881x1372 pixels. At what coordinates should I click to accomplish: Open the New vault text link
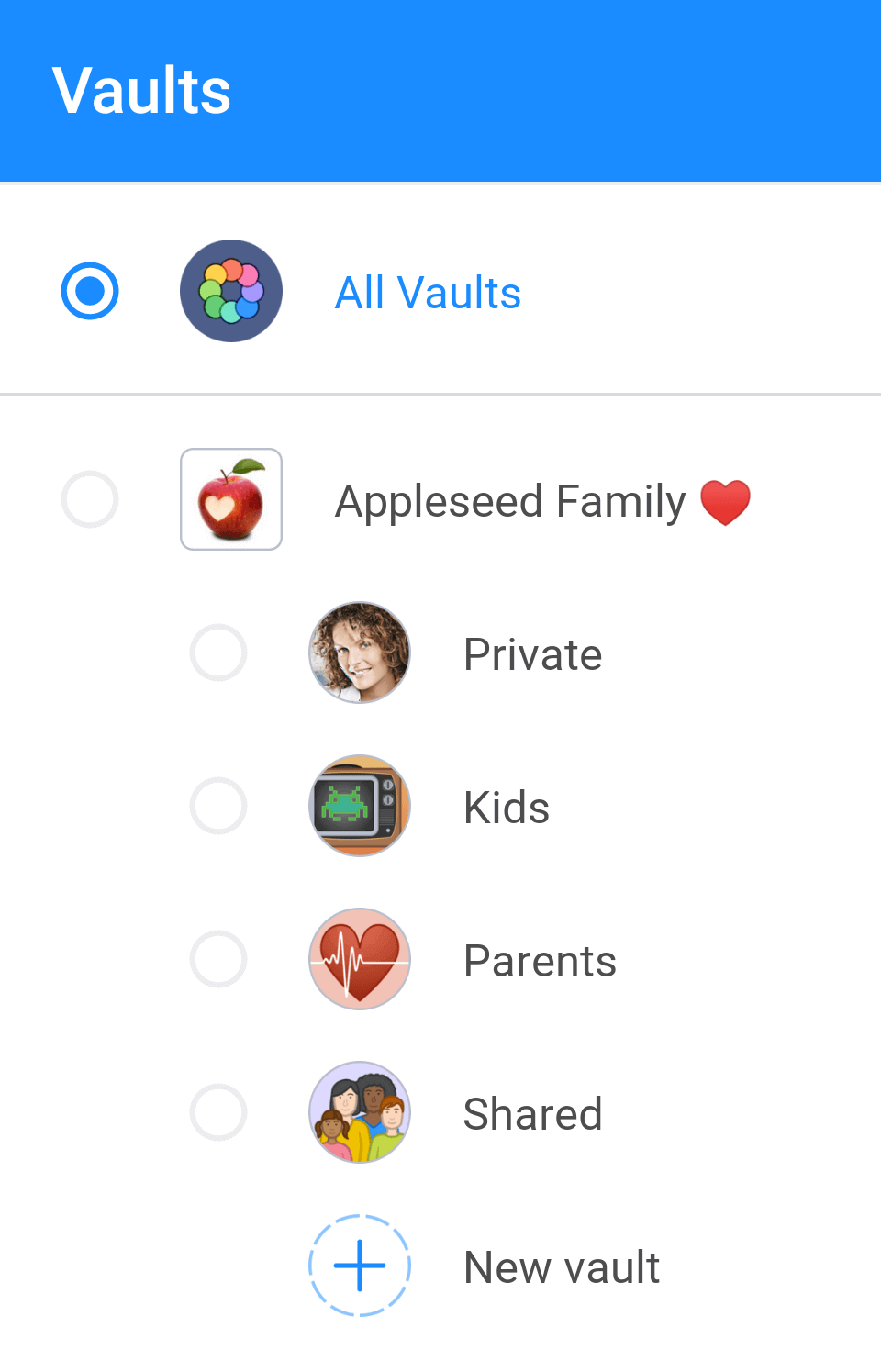coord(562,1267)
